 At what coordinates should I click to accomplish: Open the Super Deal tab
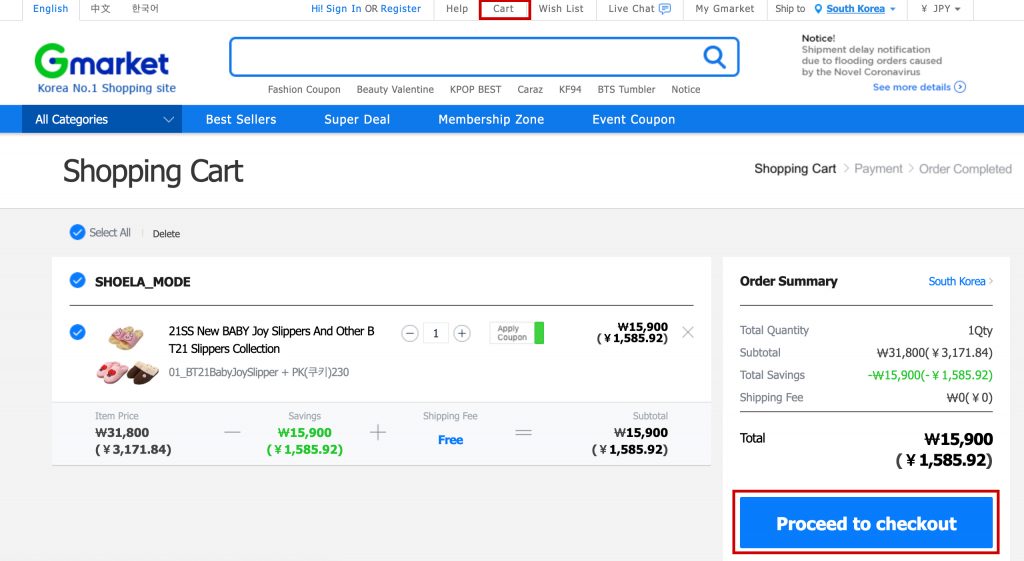click(357, 120)
